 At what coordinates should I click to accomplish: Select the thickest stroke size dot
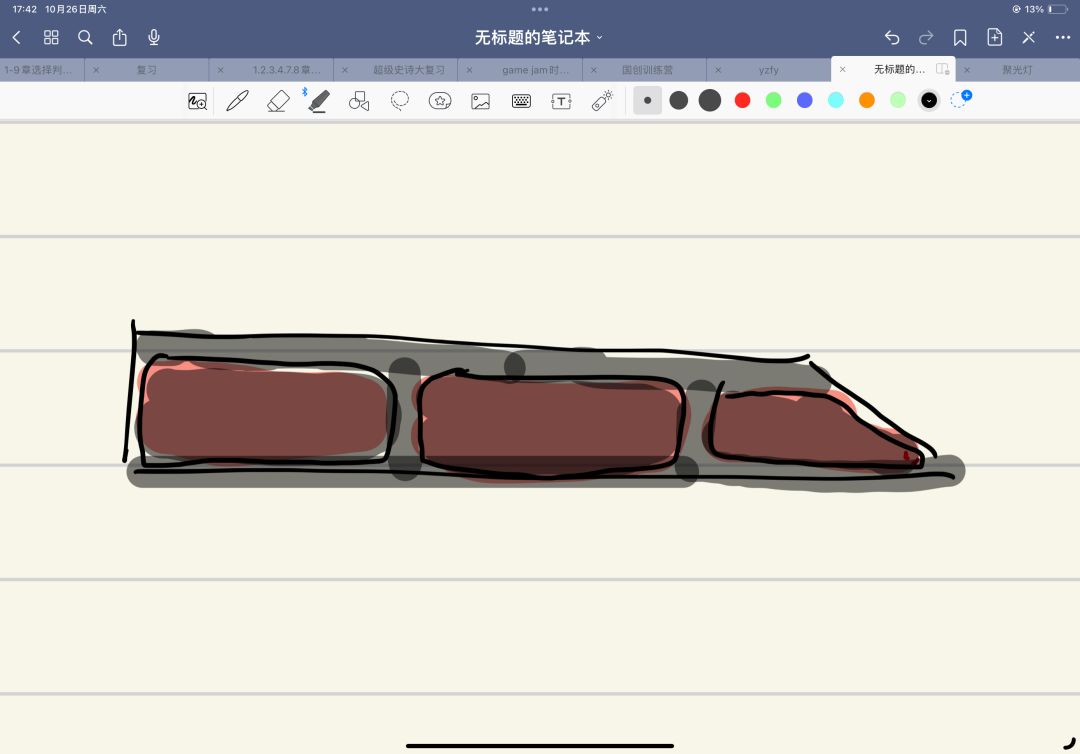coord(710,100)
